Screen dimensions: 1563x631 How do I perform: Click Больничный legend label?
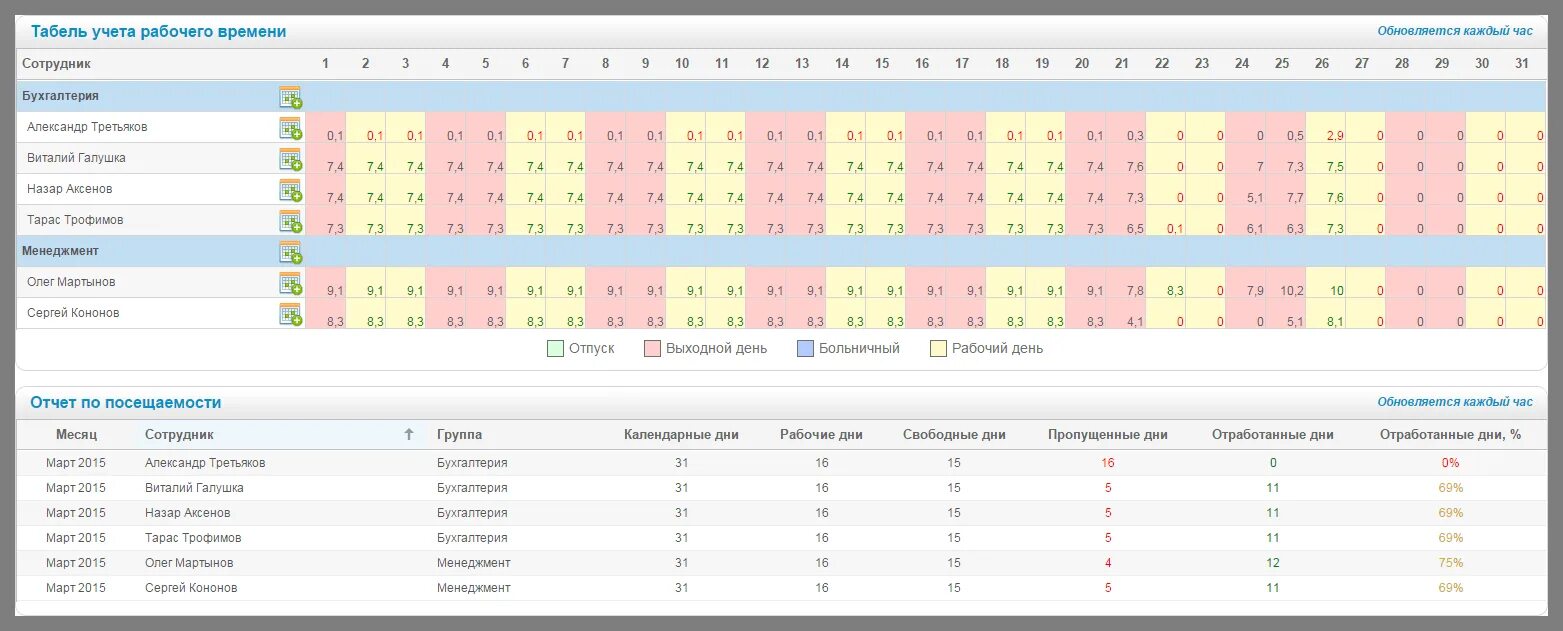pos(859,349)
